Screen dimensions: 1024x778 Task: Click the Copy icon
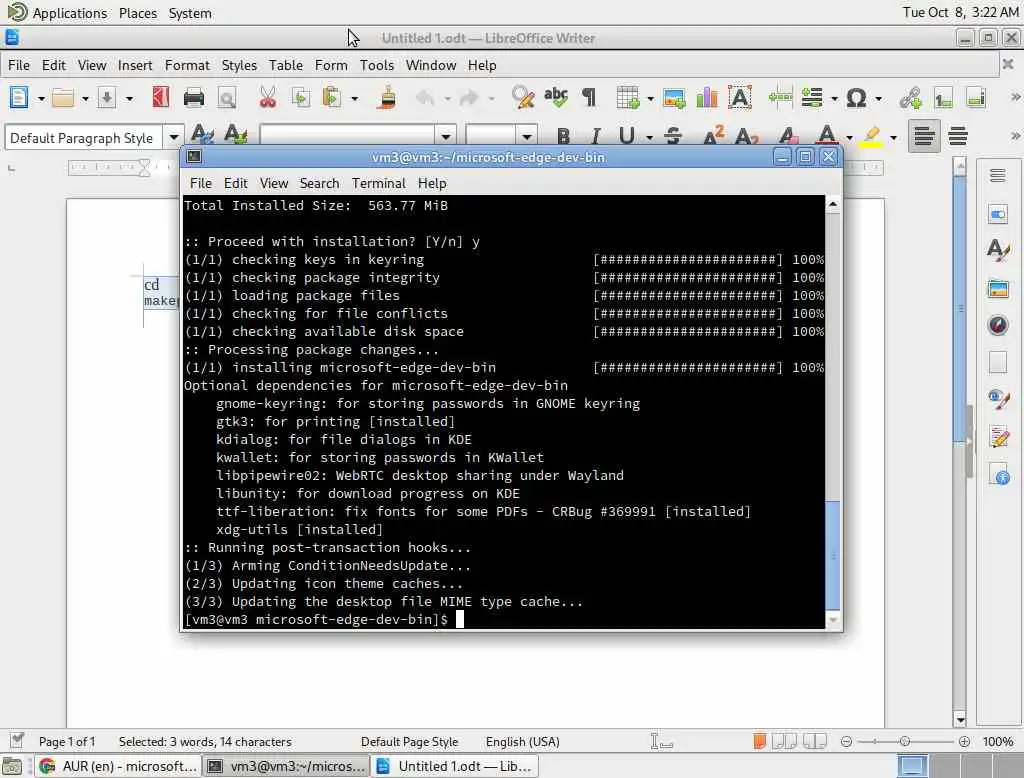click(301, 98)
